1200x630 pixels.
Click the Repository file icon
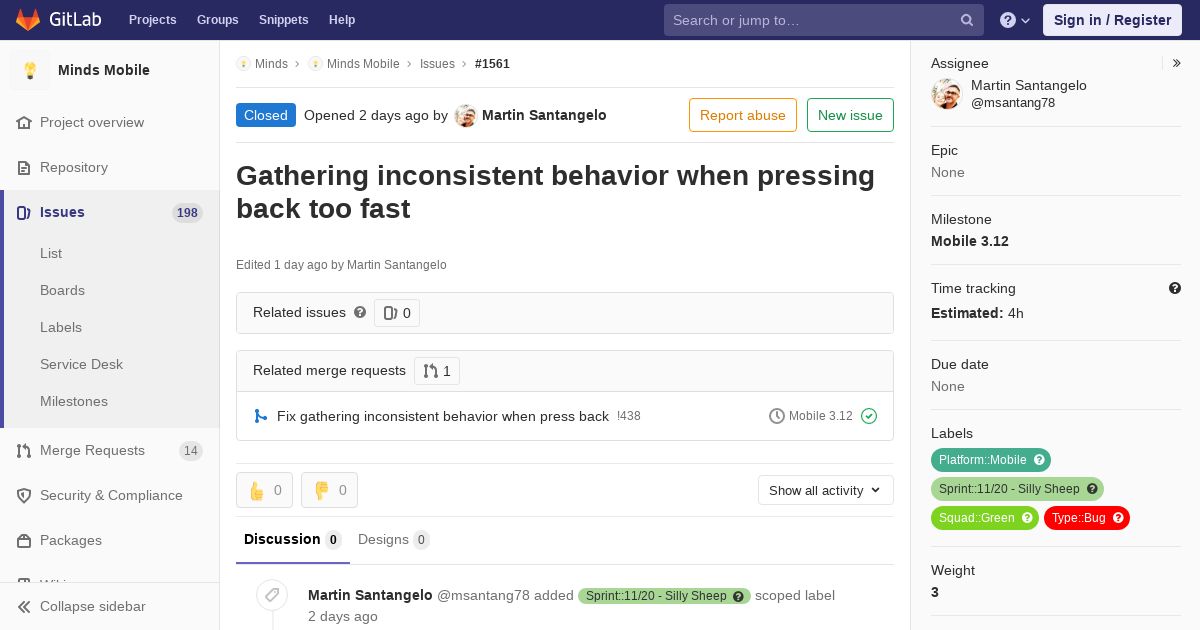24,168
